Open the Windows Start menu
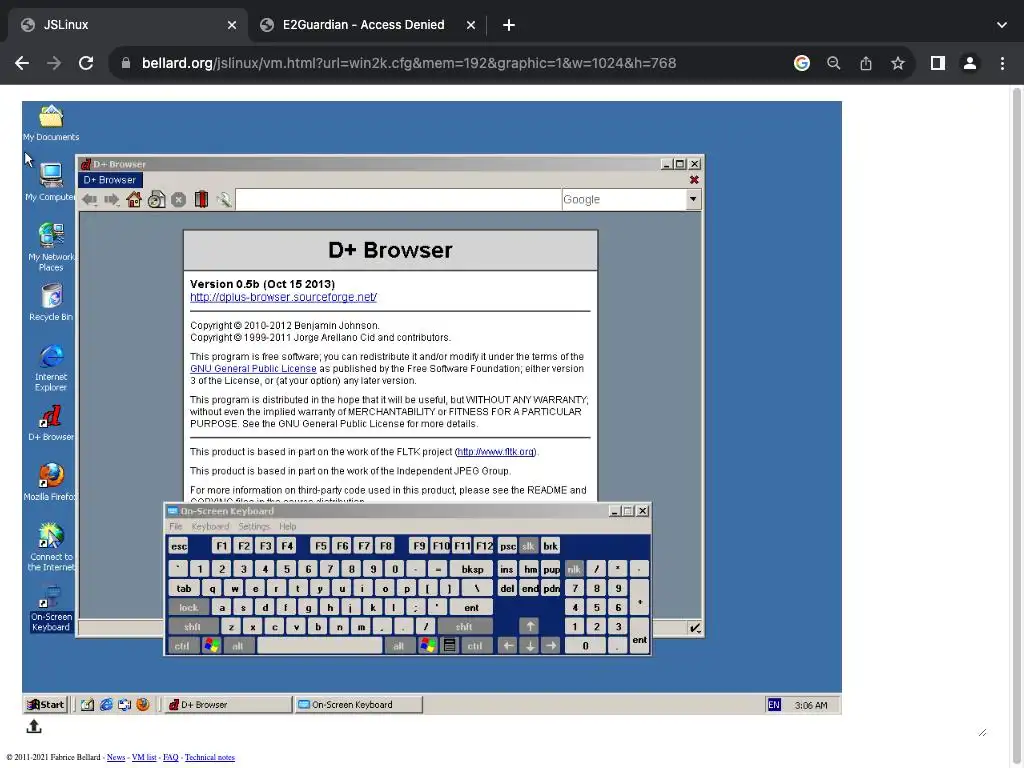The width and height of the screenshot is (1024, 768). (46, 705)
